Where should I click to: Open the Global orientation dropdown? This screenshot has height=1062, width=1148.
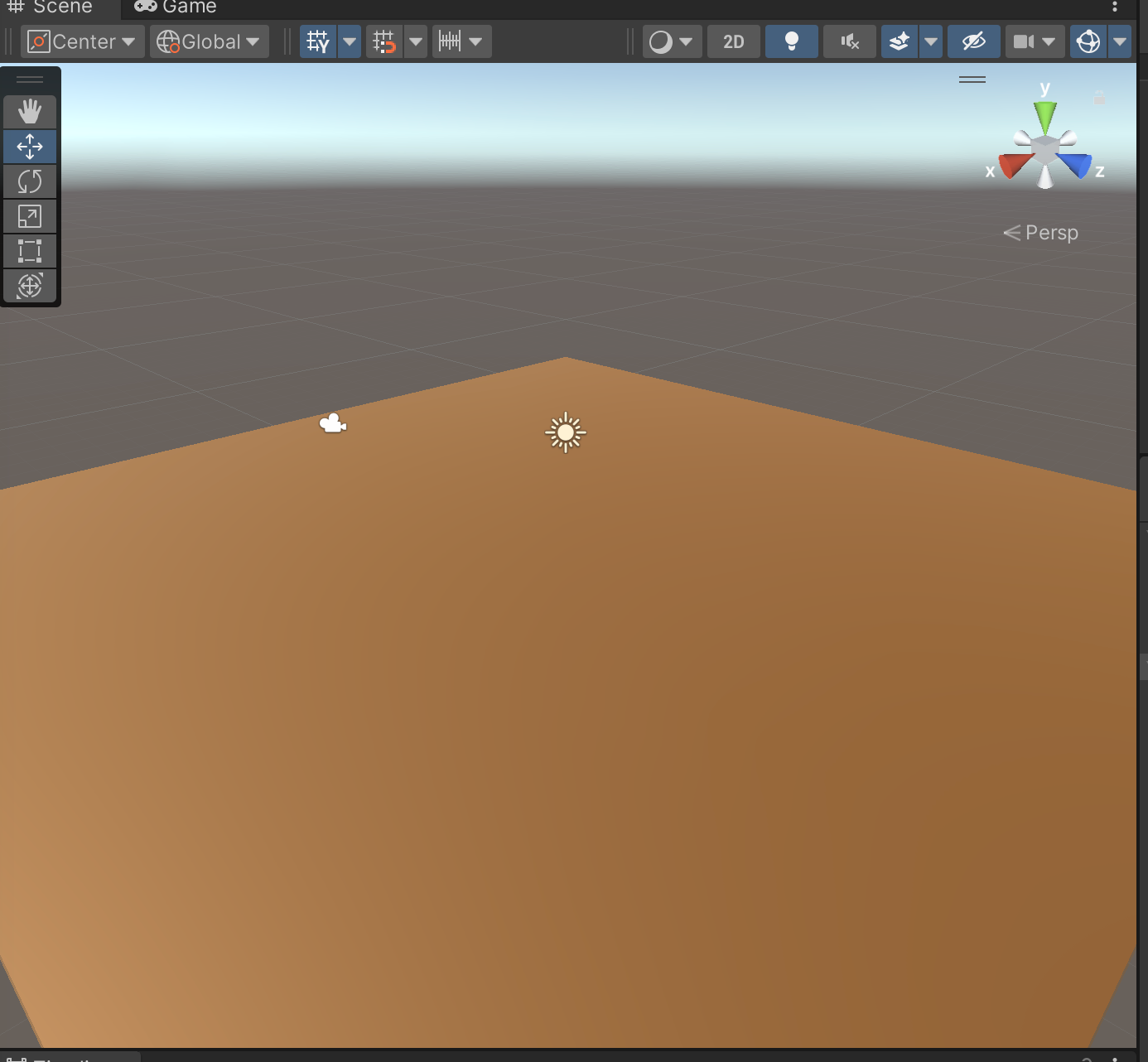[x=208, y=41]
